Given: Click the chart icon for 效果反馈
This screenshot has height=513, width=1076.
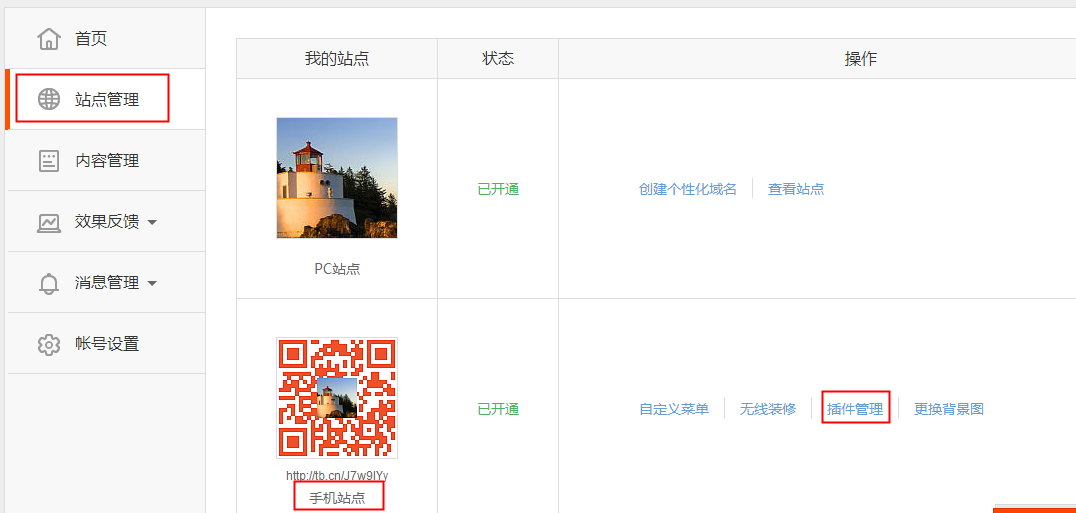Looking at the screenshot, I should (48, 222).
